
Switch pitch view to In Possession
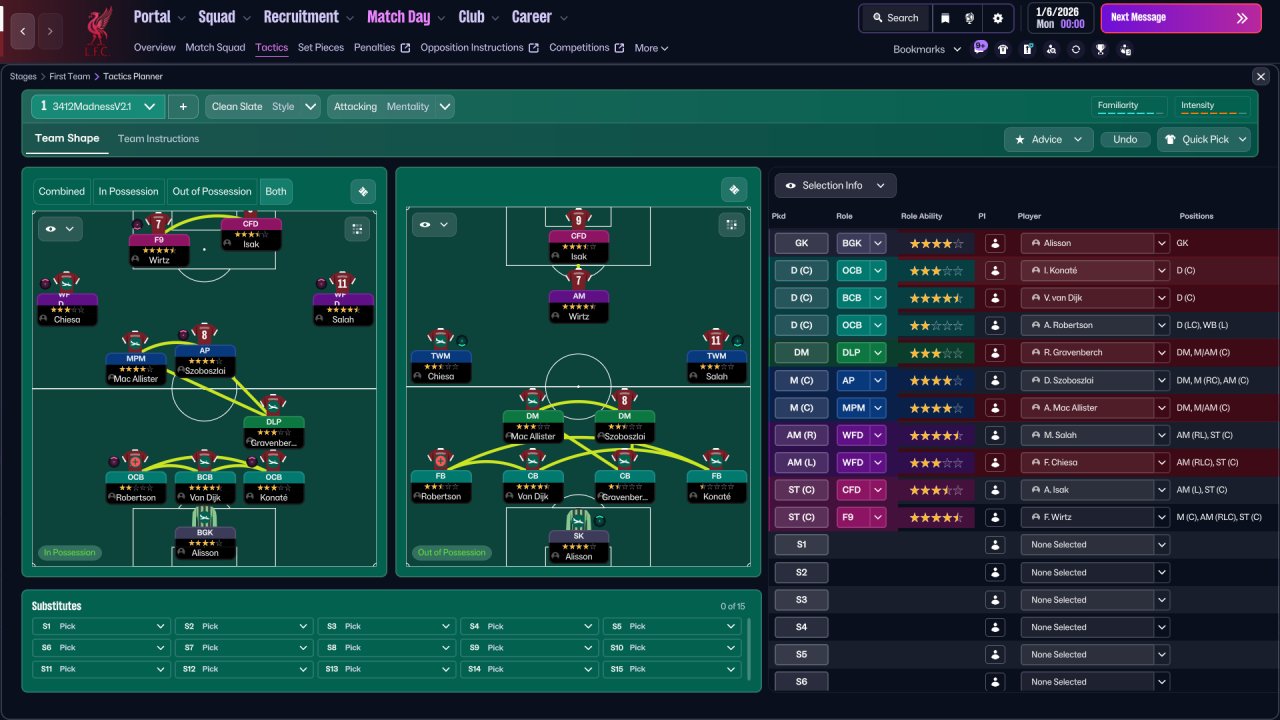[128, 191]
